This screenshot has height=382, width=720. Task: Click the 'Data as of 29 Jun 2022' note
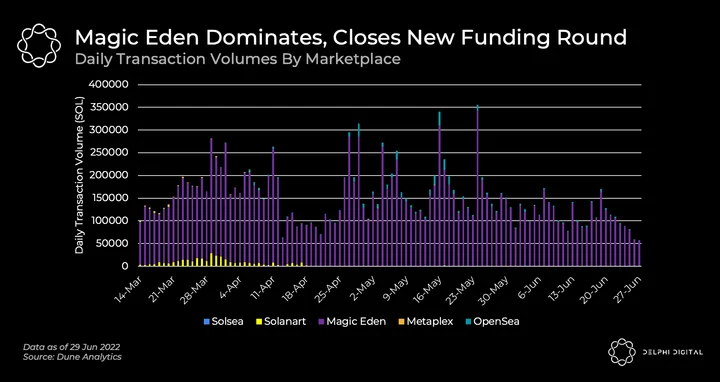(x=72, y=347)
